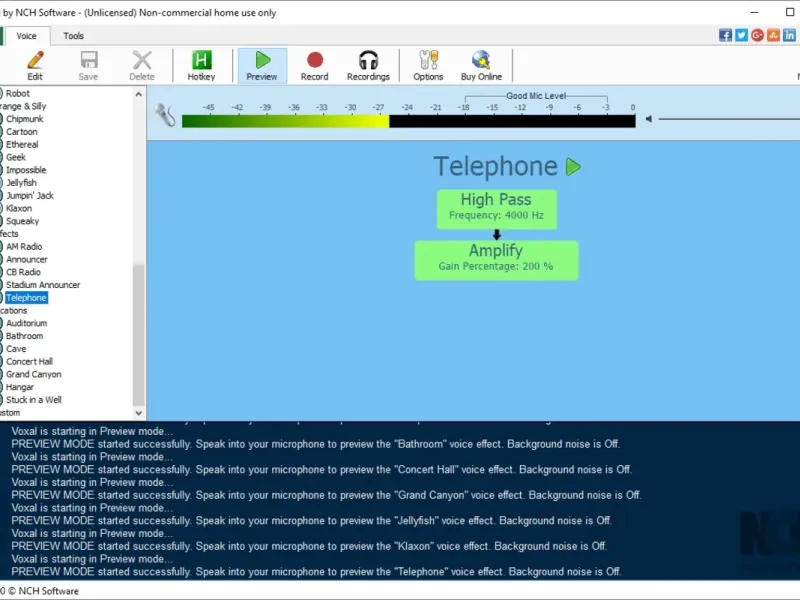This screenshot has height=600, width=800.
Task: Select the Concert Hall voice
Action: point(29,361)
